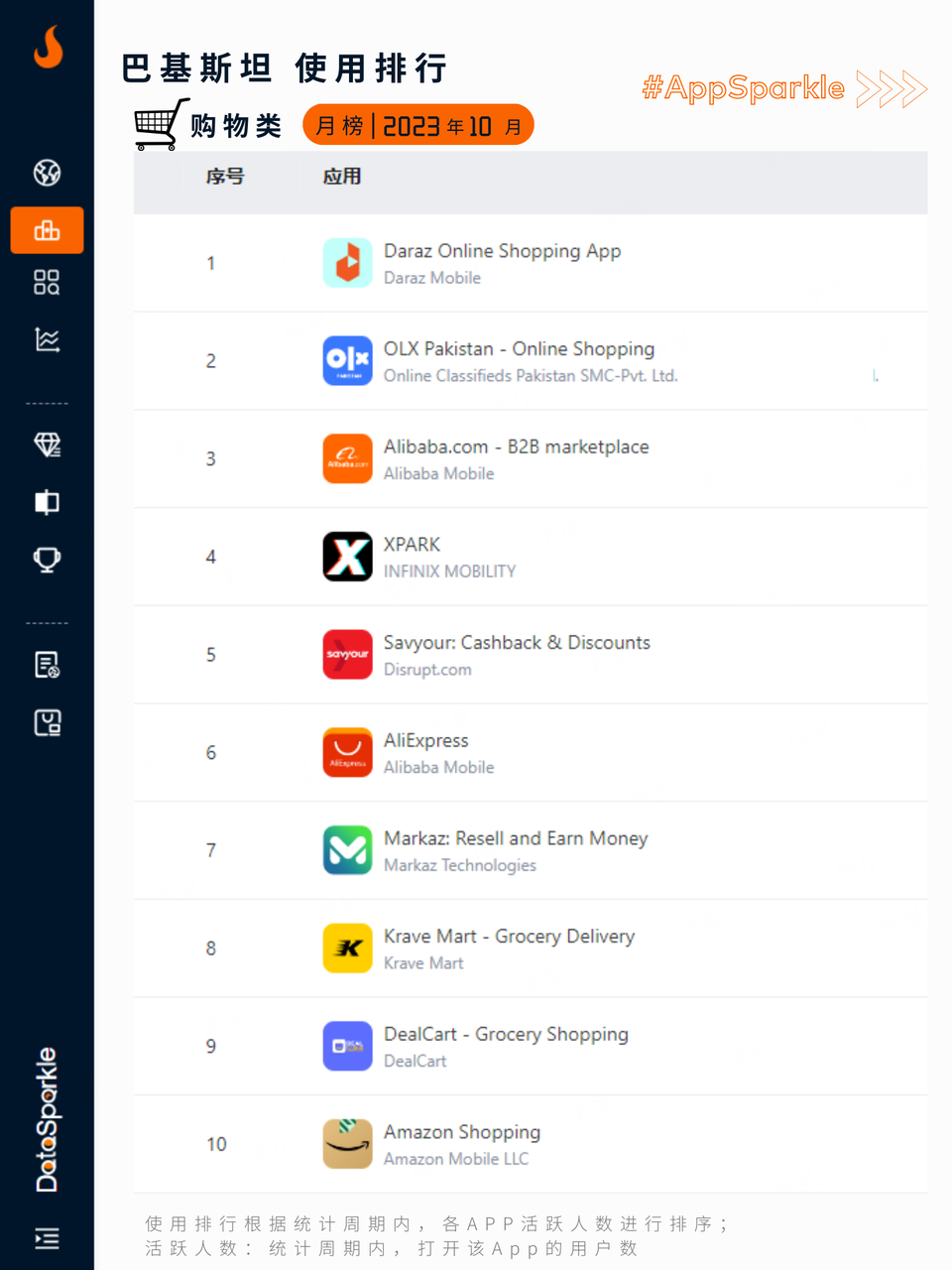Open the report document sidebar icon
Viewport: 952px width, 1270px height.
point(47,665)
